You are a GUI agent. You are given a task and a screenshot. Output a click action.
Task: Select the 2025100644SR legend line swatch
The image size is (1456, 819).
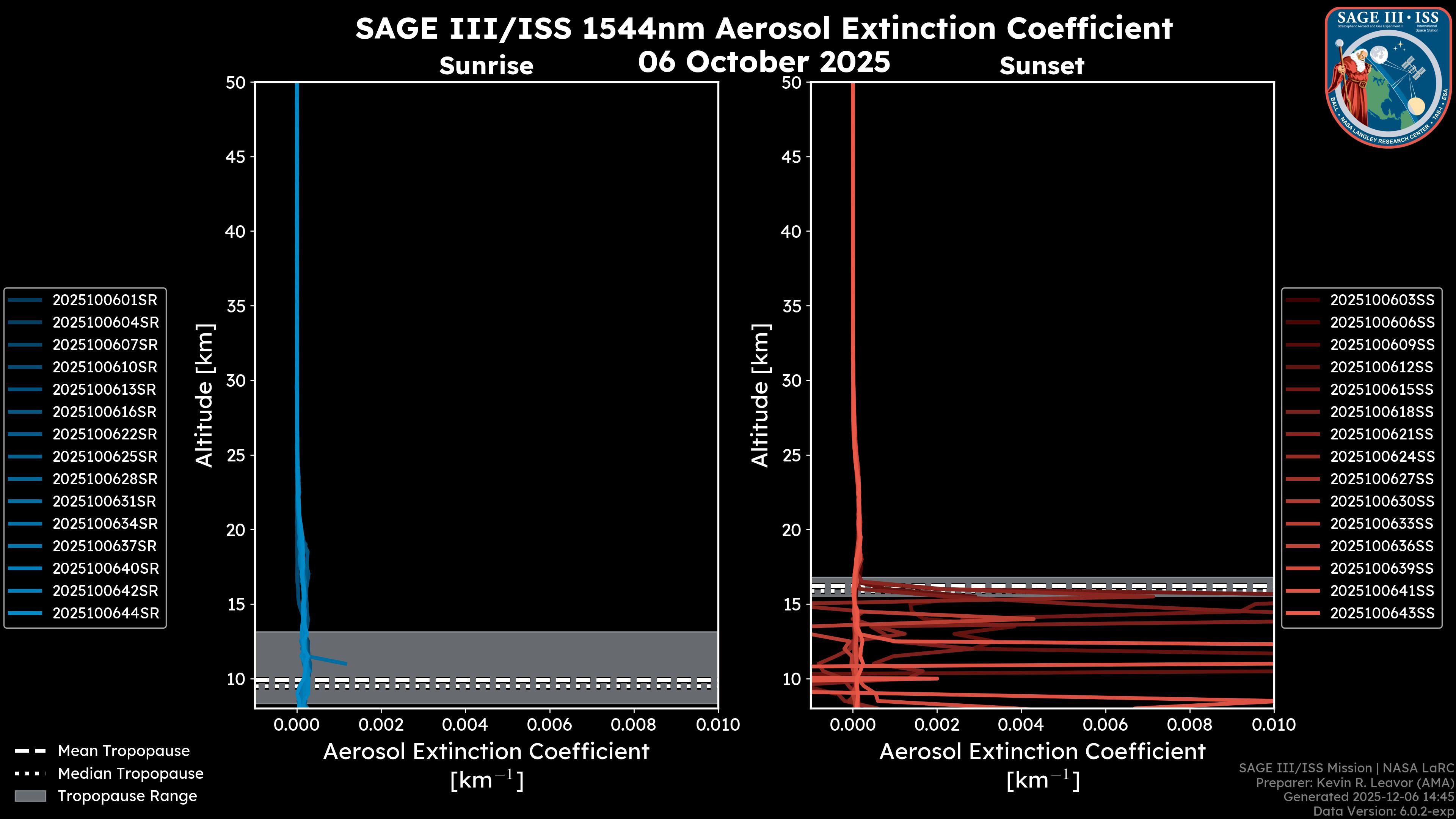[25, 613]
